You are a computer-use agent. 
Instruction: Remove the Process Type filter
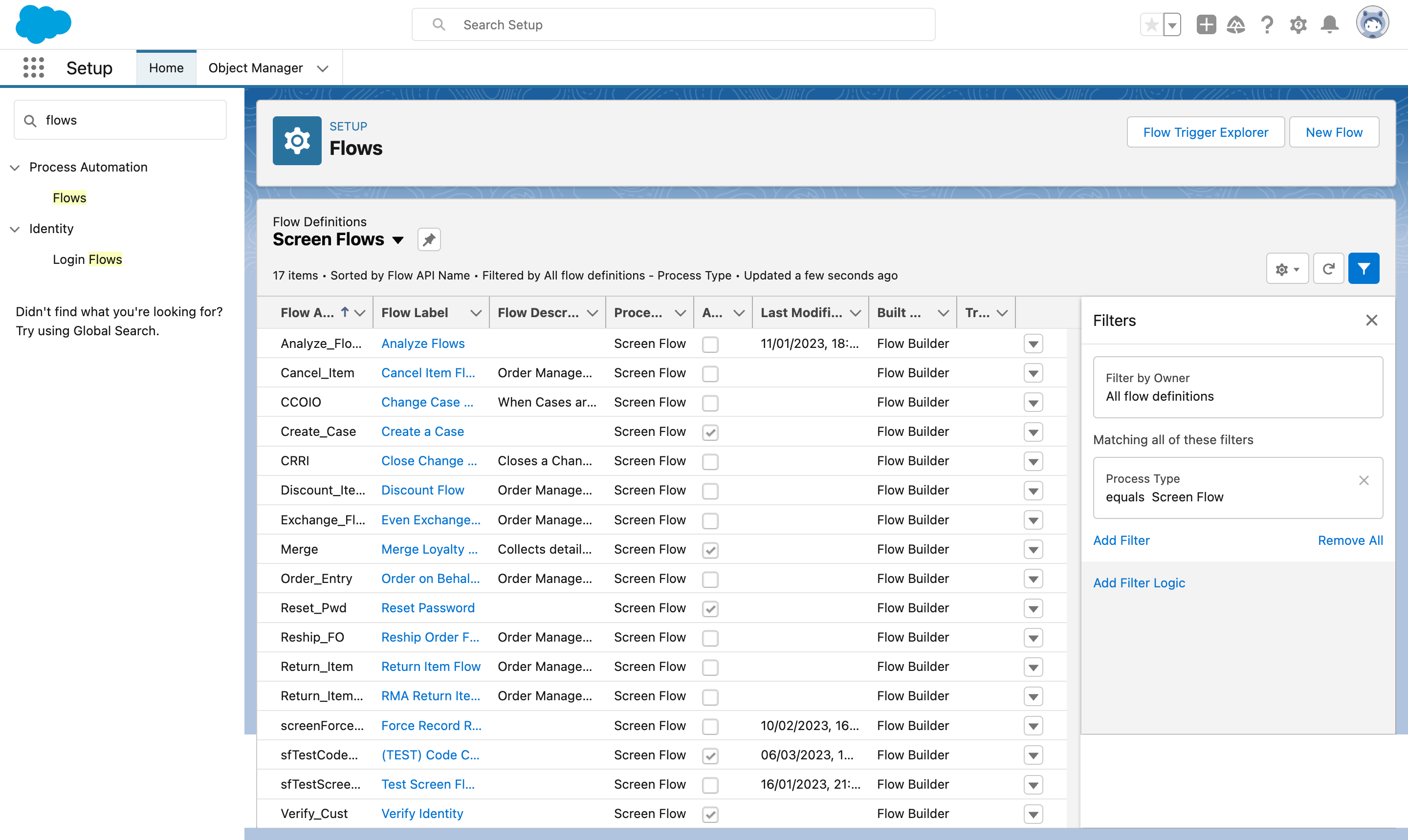pos(1364,480)
